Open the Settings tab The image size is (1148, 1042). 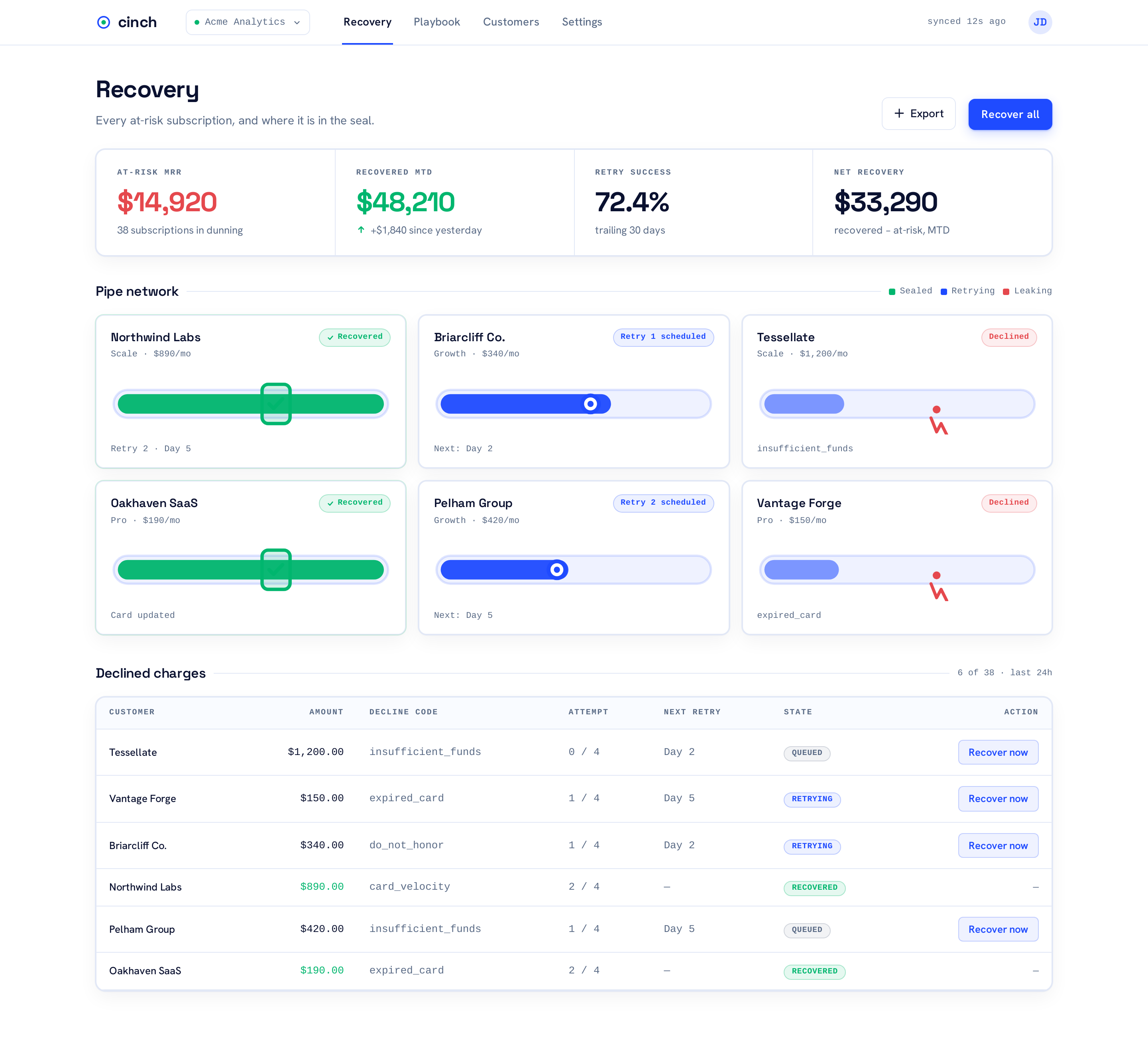[582, 22]
